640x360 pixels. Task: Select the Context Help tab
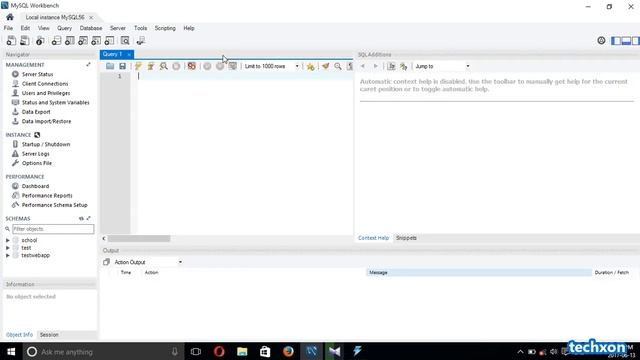[373, 238]
